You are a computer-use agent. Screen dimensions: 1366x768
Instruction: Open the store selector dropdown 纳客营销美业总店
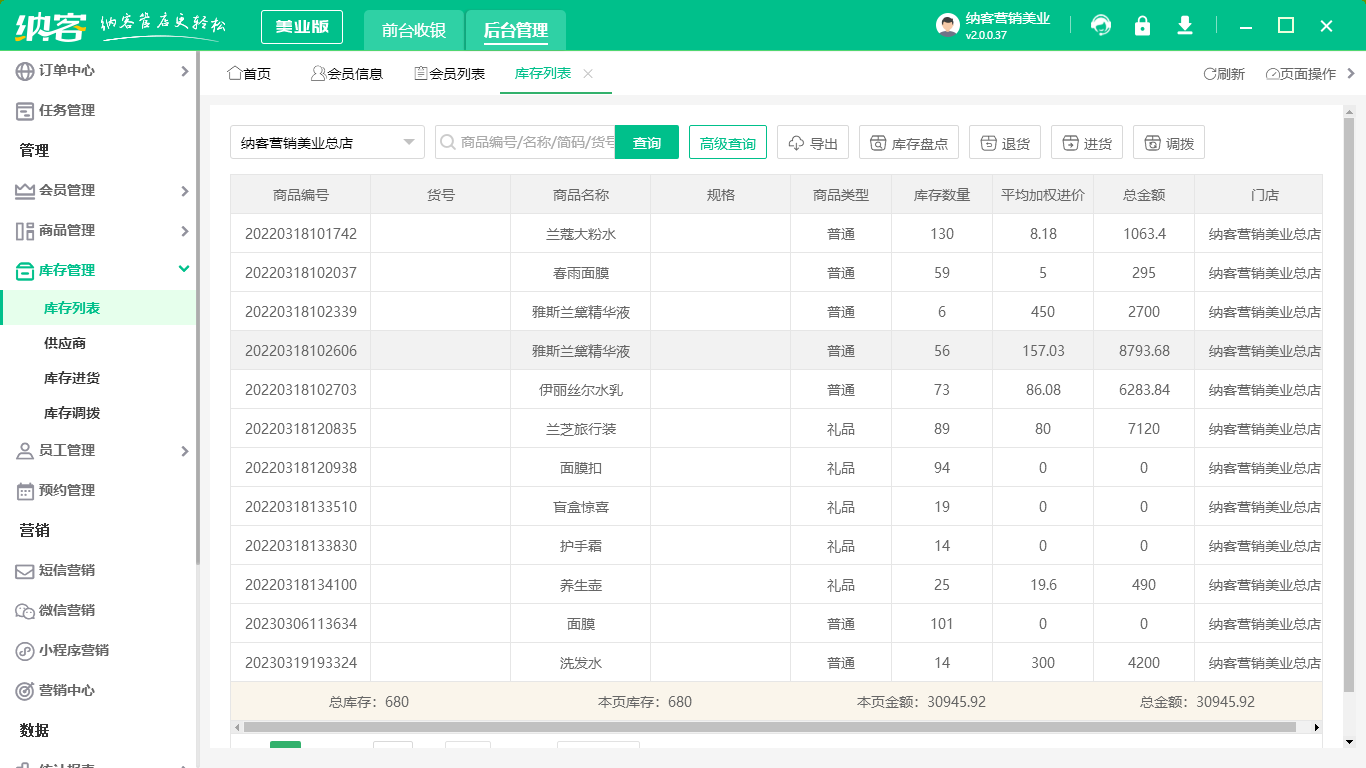325,142
